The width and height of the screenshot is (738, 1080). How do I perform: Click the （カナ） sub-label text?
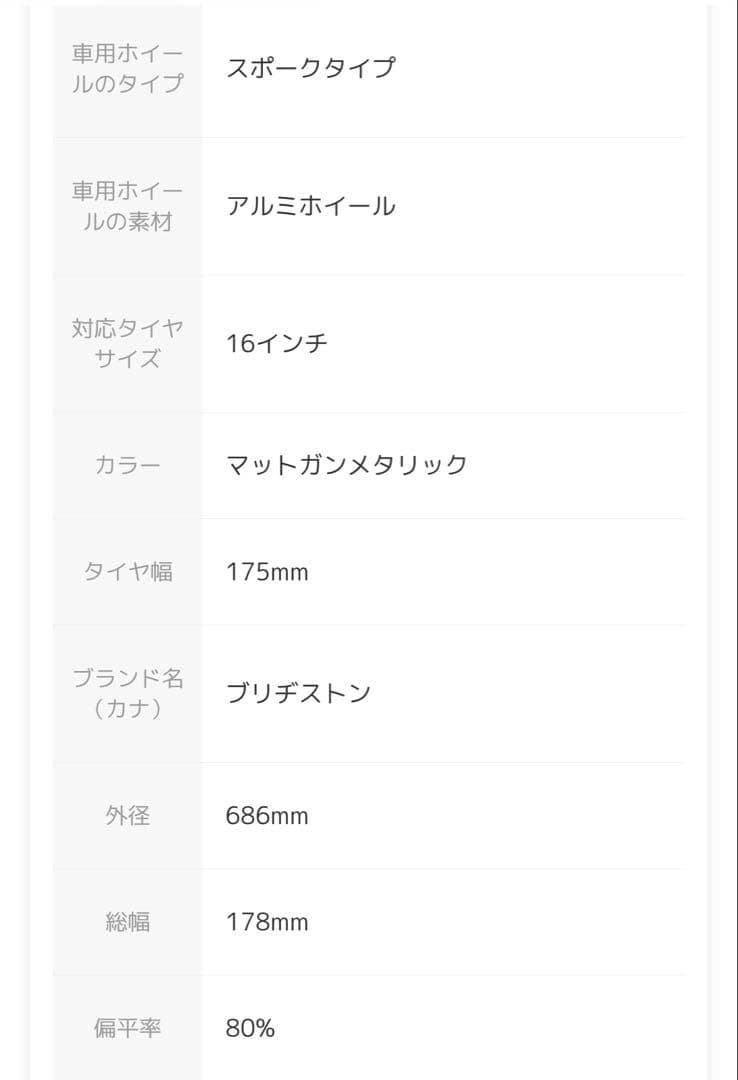127,709
